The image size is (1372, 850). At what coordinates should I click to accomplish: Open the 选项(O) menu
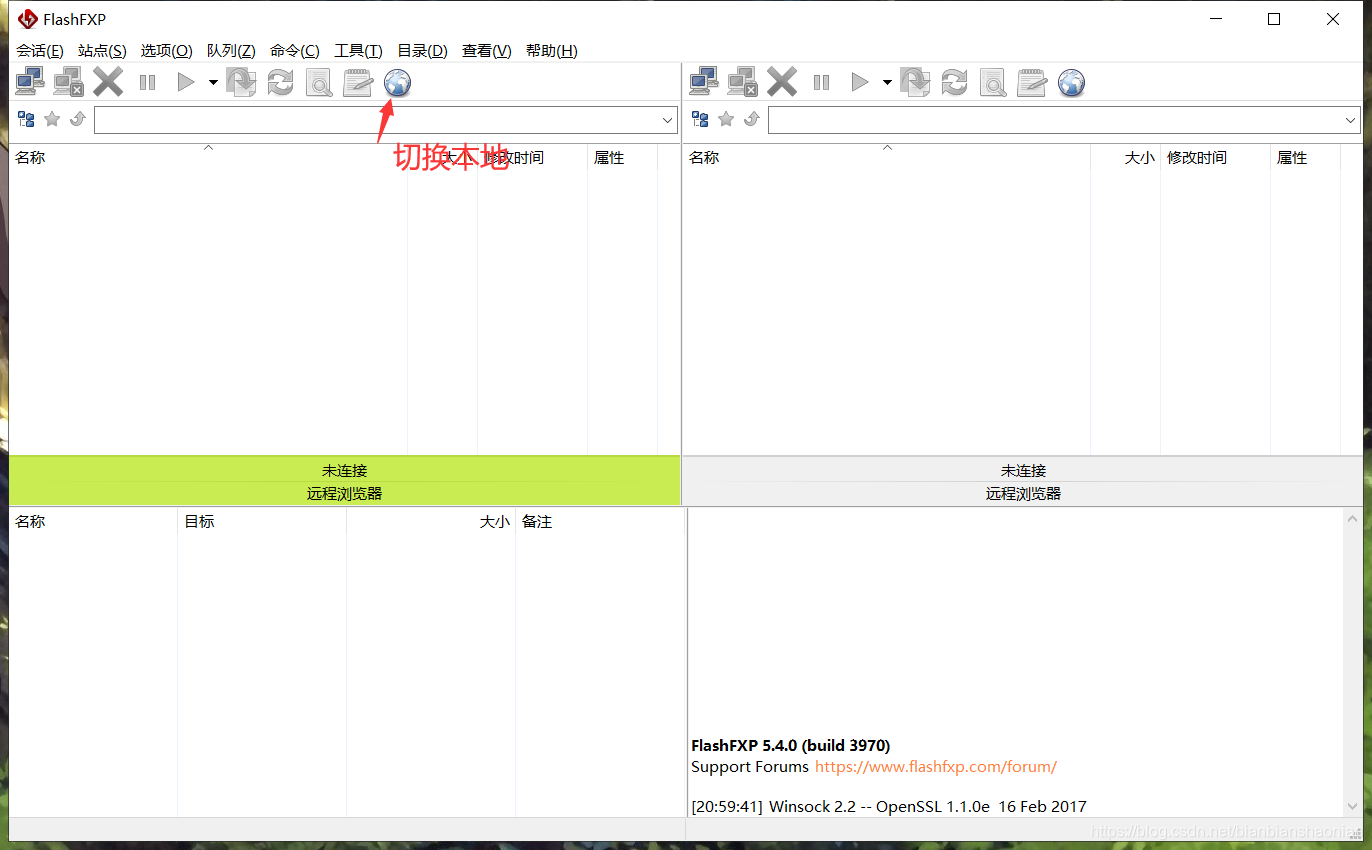point(166,51)
